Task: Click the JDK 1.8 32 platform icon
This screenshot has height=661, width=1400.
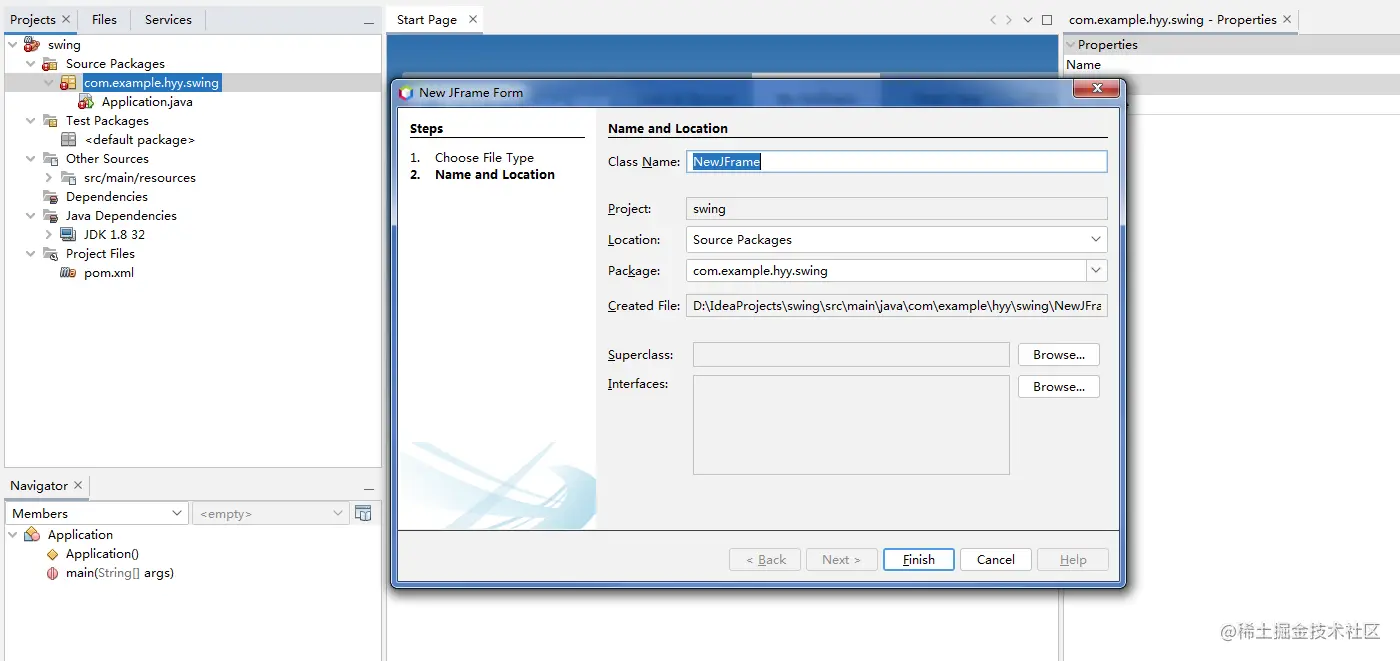Action: click(68, 235)
